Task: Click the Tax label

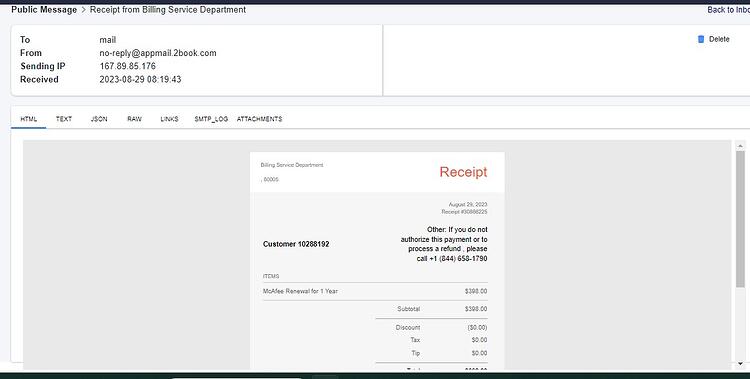Action: (415, 340)
